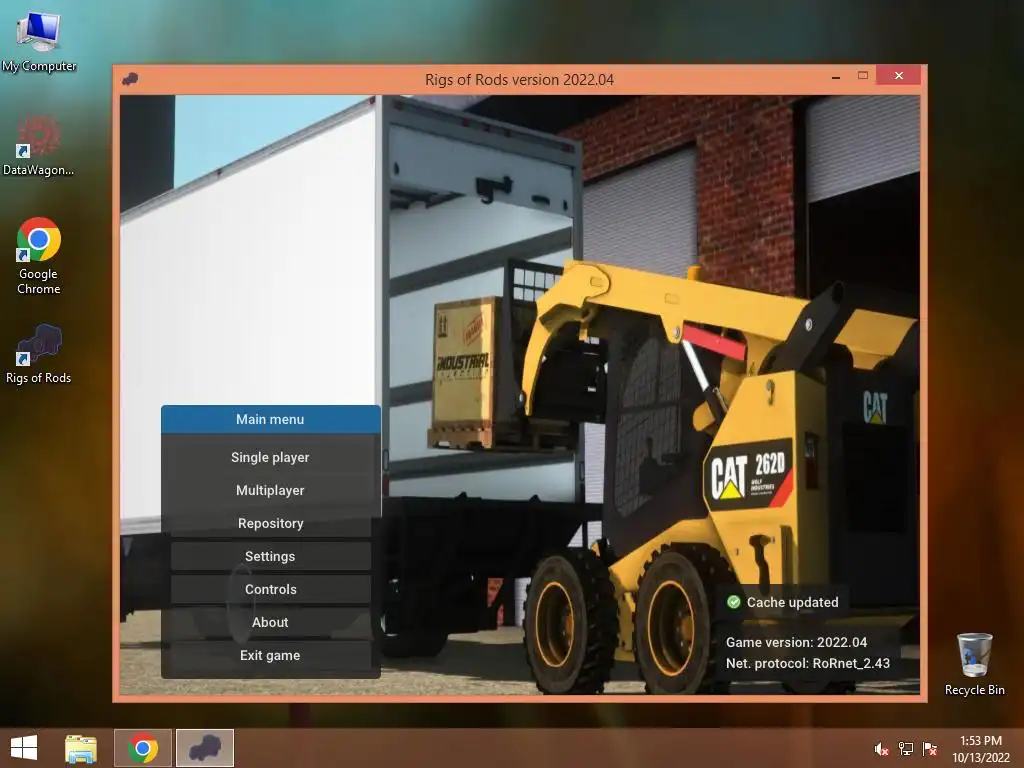Open the Repository menu entry
1024x768 pixels.
[270, 523]
